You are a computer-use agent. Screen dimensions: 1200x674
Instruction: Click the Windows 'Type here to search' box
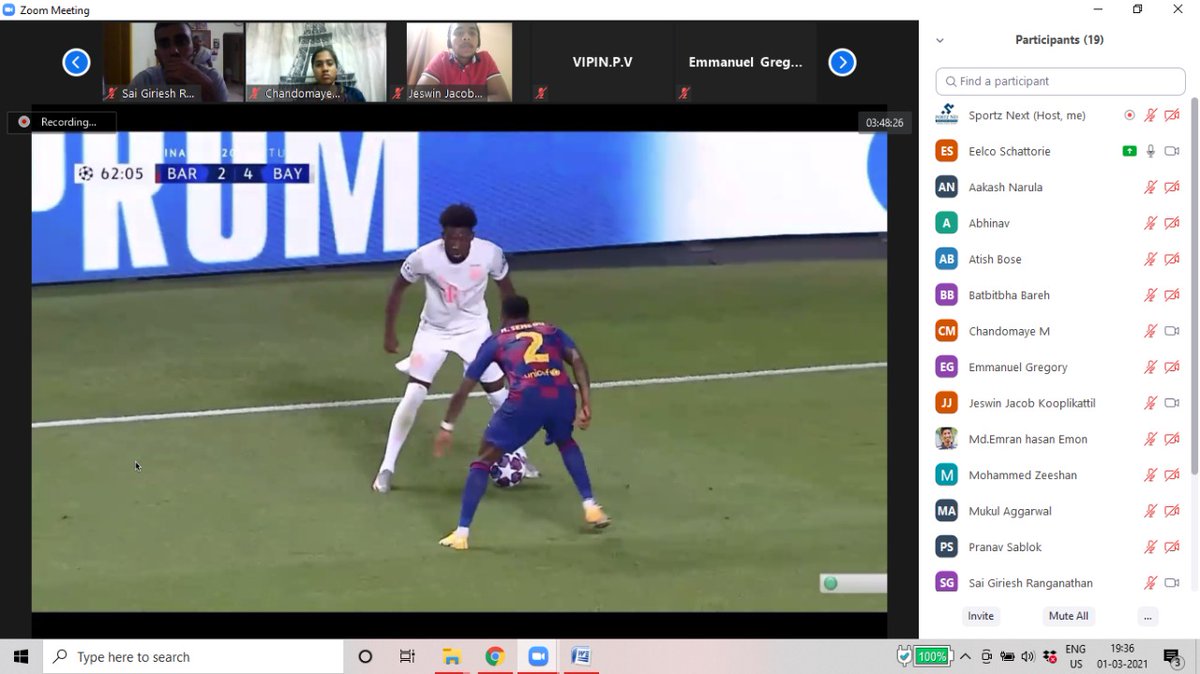point(193,657)
